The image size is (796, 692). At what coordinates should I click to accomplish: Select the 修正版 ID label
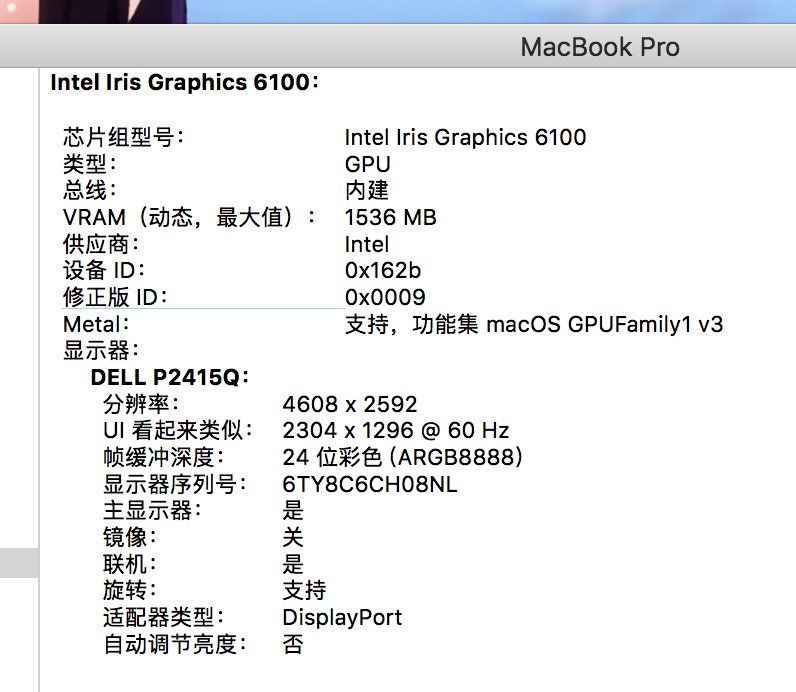115,297
